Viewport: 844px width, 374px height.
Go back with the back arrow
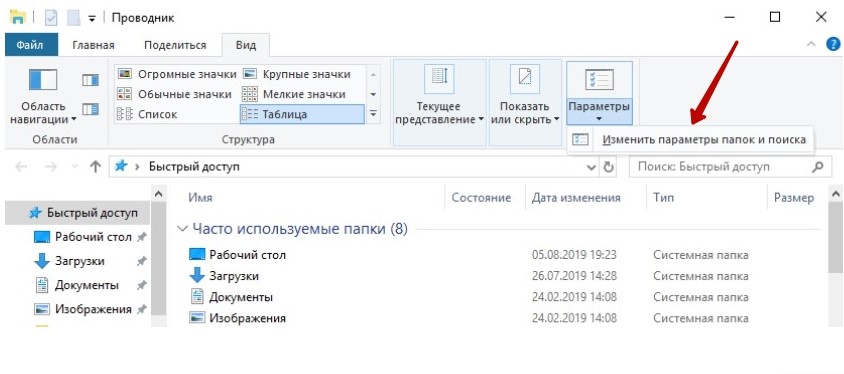tap(22, 167)
